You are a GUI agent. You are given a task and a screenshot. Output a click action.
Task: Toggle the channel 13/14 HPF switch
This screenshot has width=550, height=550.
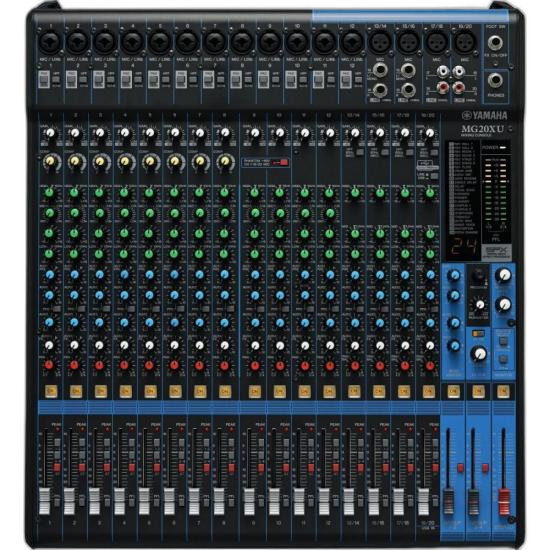point(360,153)
